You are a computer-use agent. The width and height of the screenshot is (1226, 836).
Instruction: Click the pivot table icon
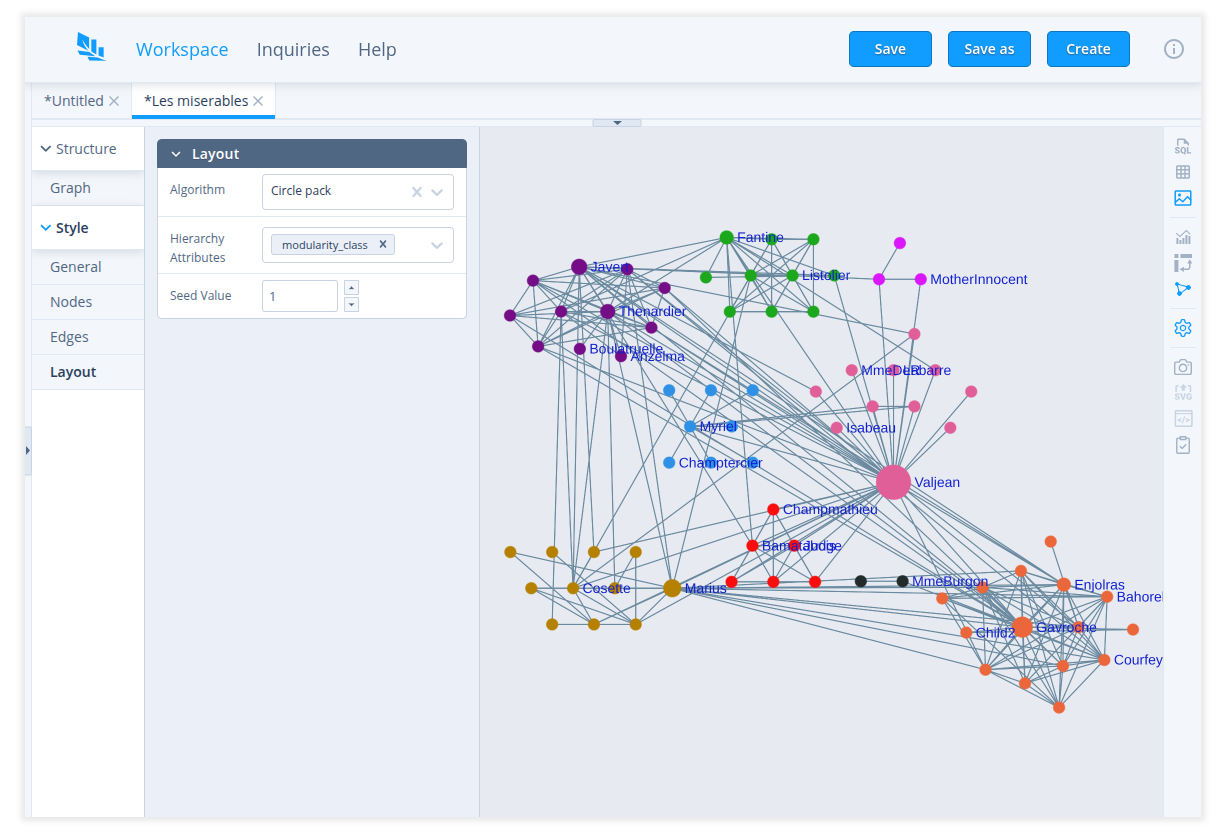pyautogui.click(x=1183, y=263)
